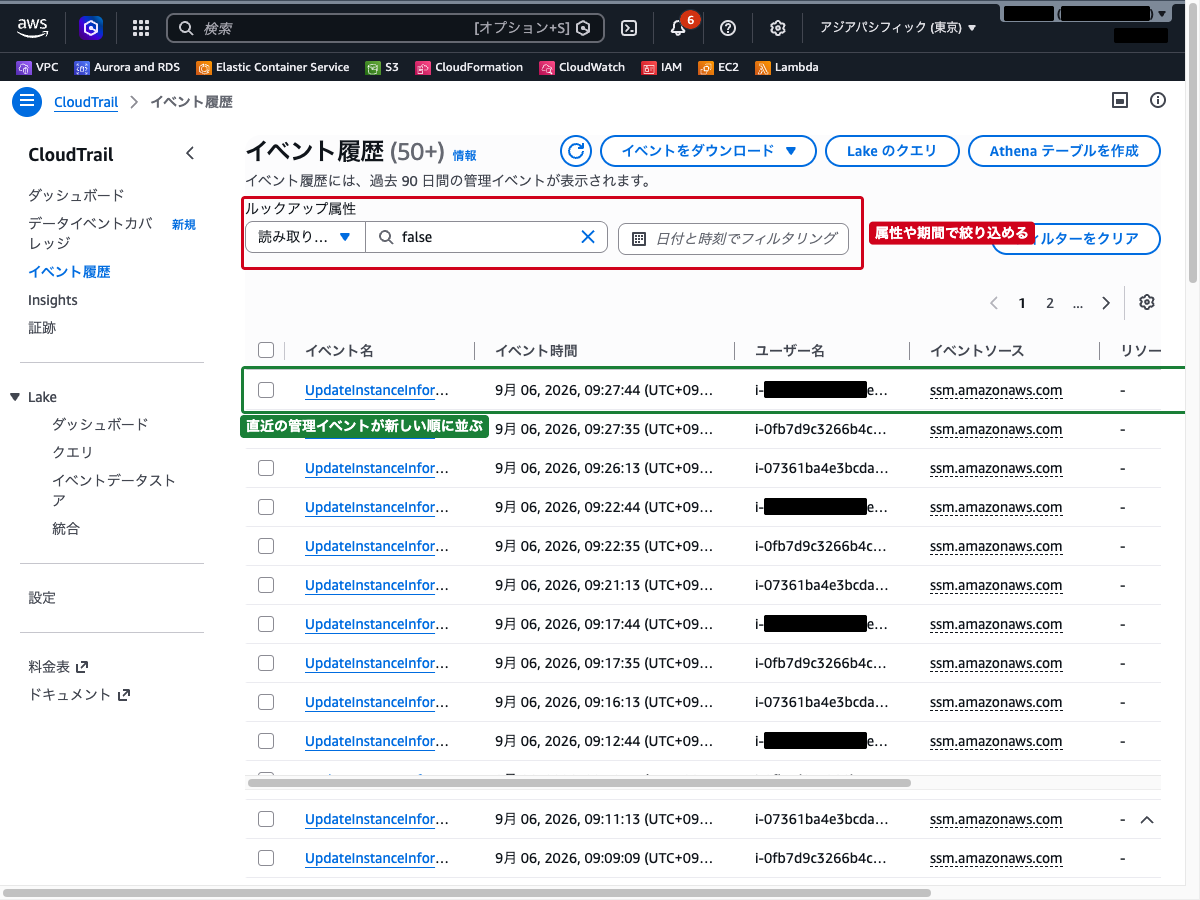Click the table's horizontal scrollbar
The height and width of the screenshot is (900, 1200).
pos(578,783)
